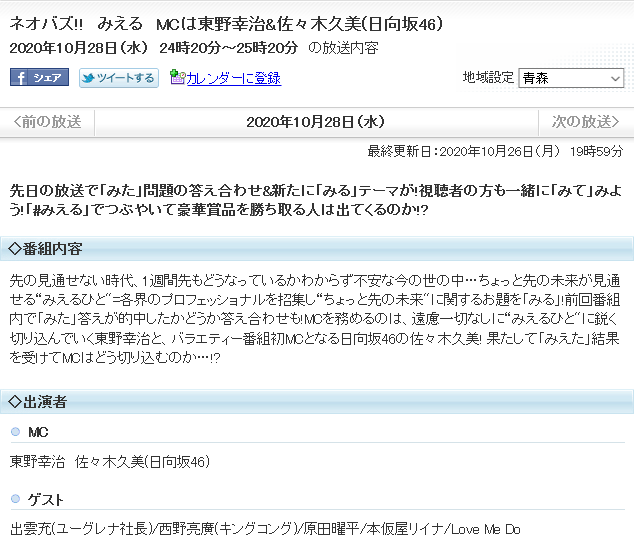
Task: Click the guest list starting with 出雲充
Action: (x=265, y=529)
